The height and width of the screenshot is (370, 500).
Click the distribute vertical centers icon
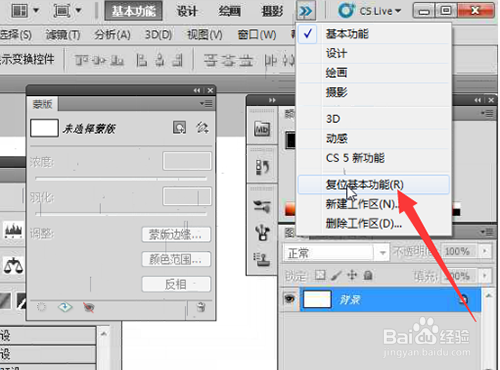(x=228, y=61)
